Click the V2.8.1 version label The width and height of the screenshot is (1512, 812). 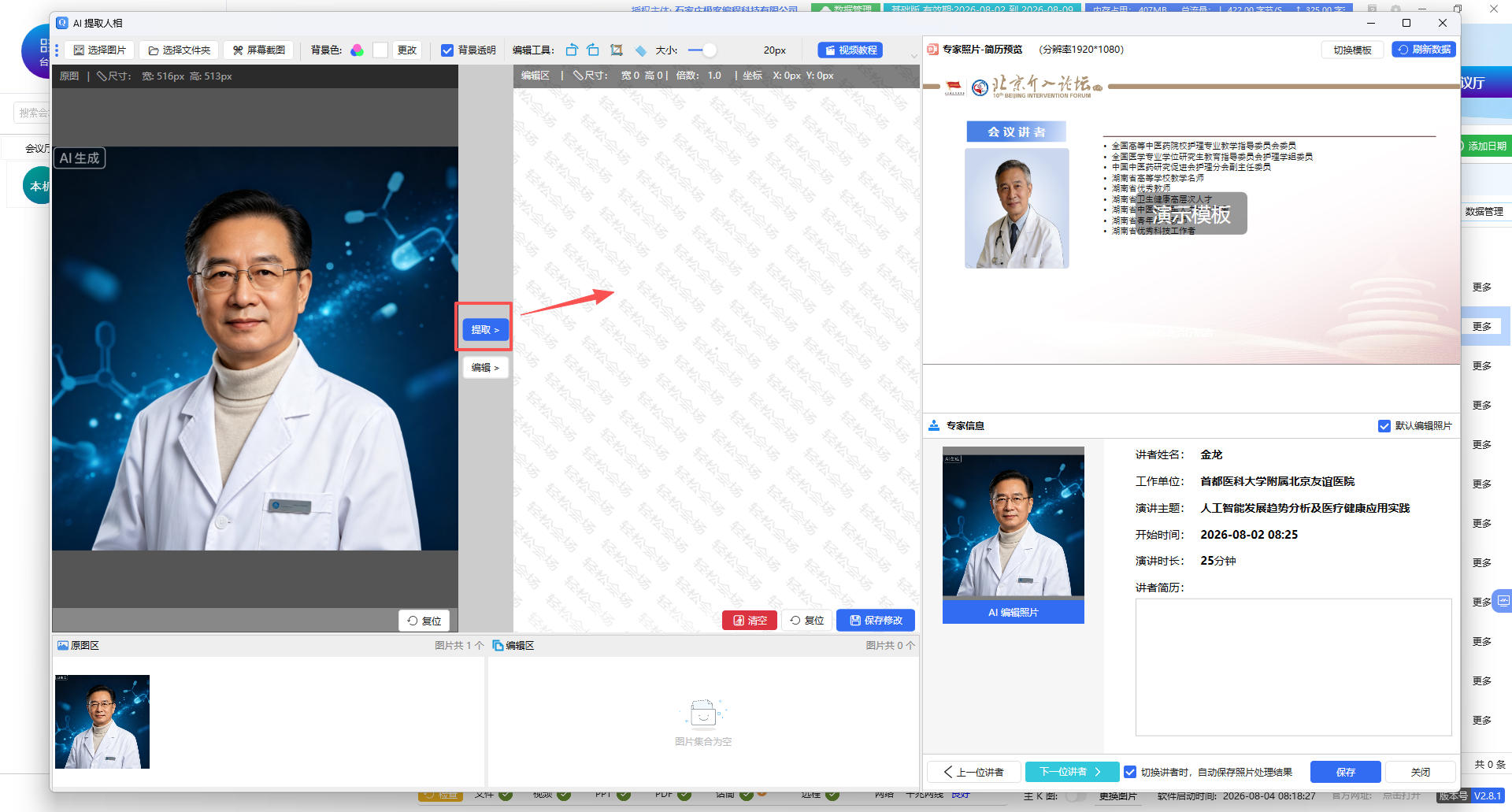(1487, 795)
